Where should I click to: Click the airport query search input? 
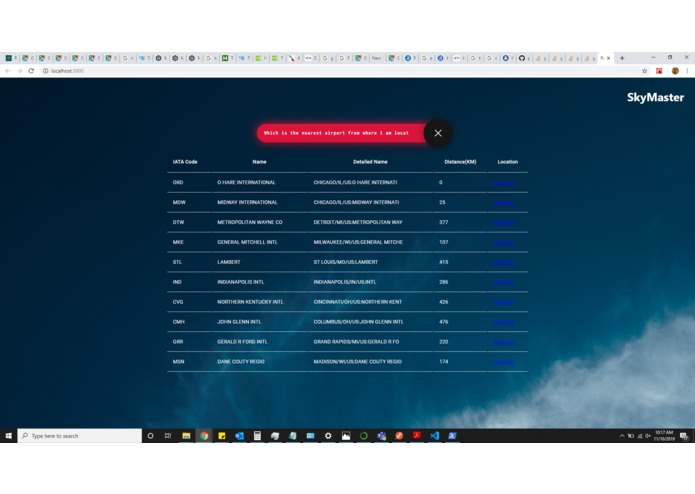tap(340, 133)
